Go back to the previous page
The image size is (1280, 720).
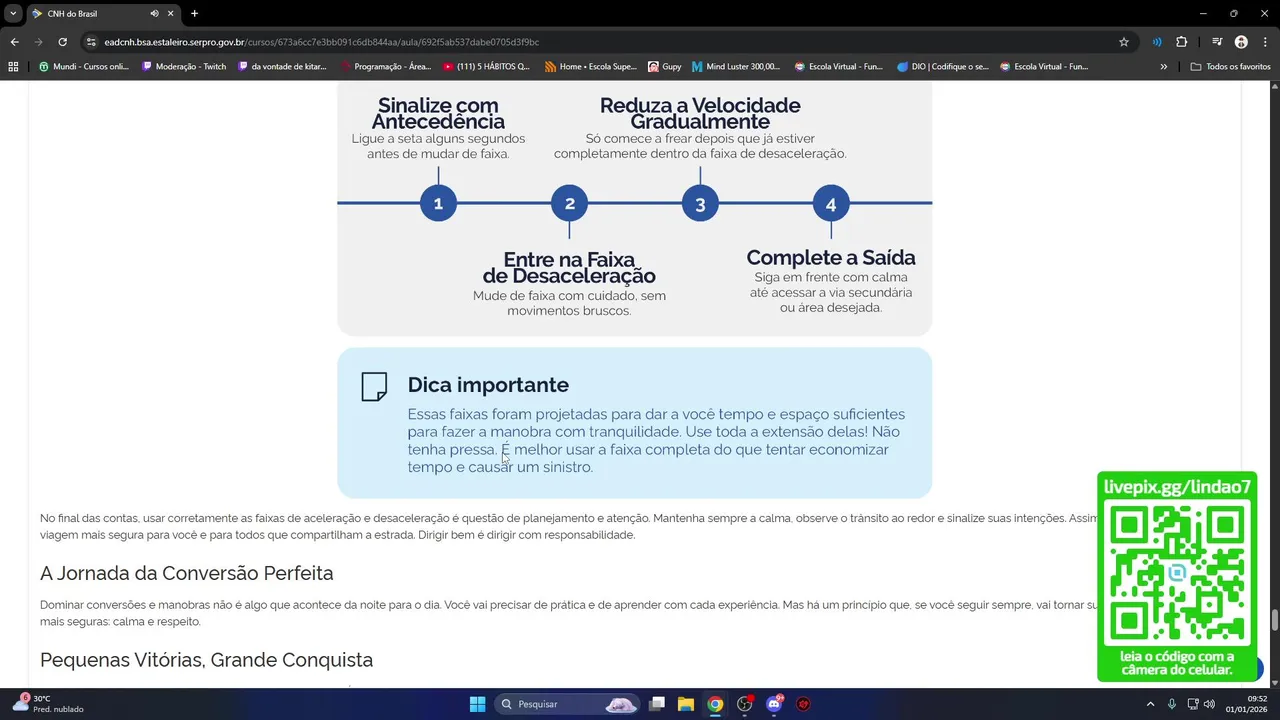[14, 42]
